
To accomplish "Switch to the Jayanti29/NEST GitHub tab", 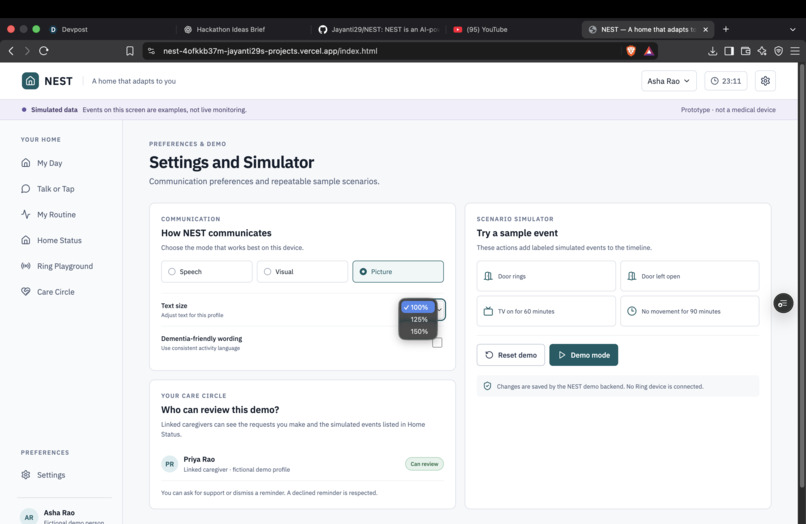I will click(x=378, y=29).
